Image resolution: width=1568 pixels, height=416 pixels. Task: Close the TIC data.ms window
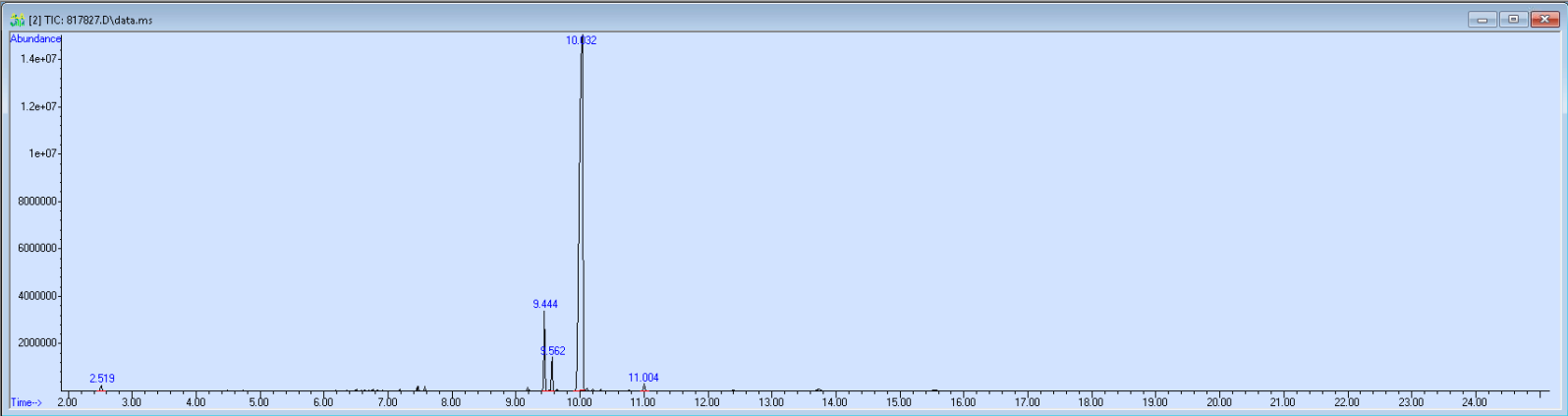(1544, 20)
